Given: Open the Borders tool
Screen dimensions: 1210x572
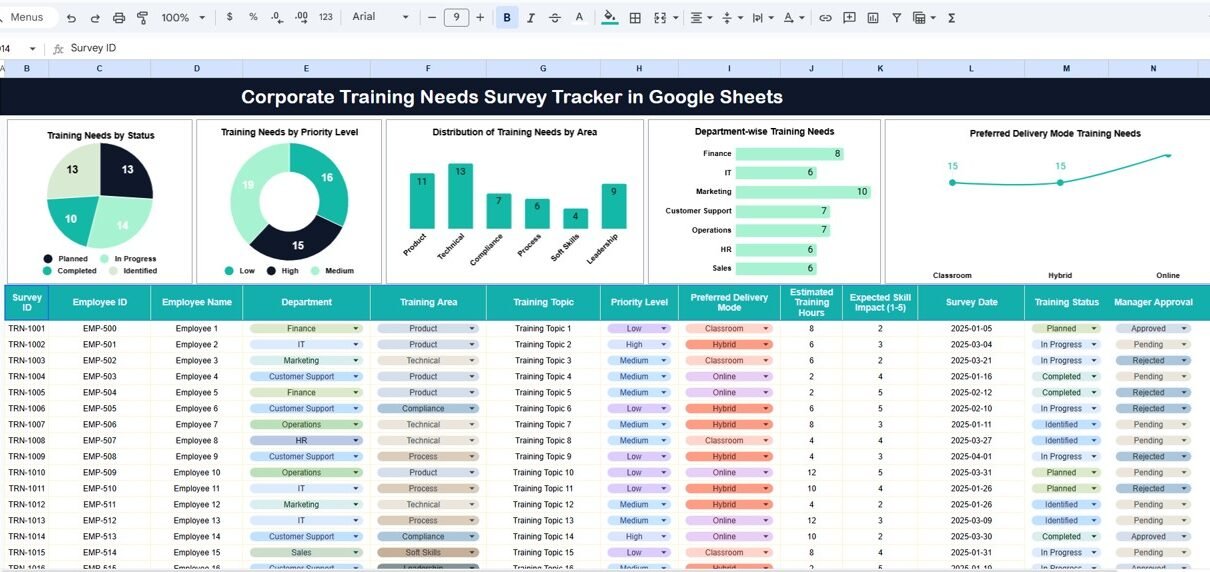Looking at the screenshot, I should point(635,18).
